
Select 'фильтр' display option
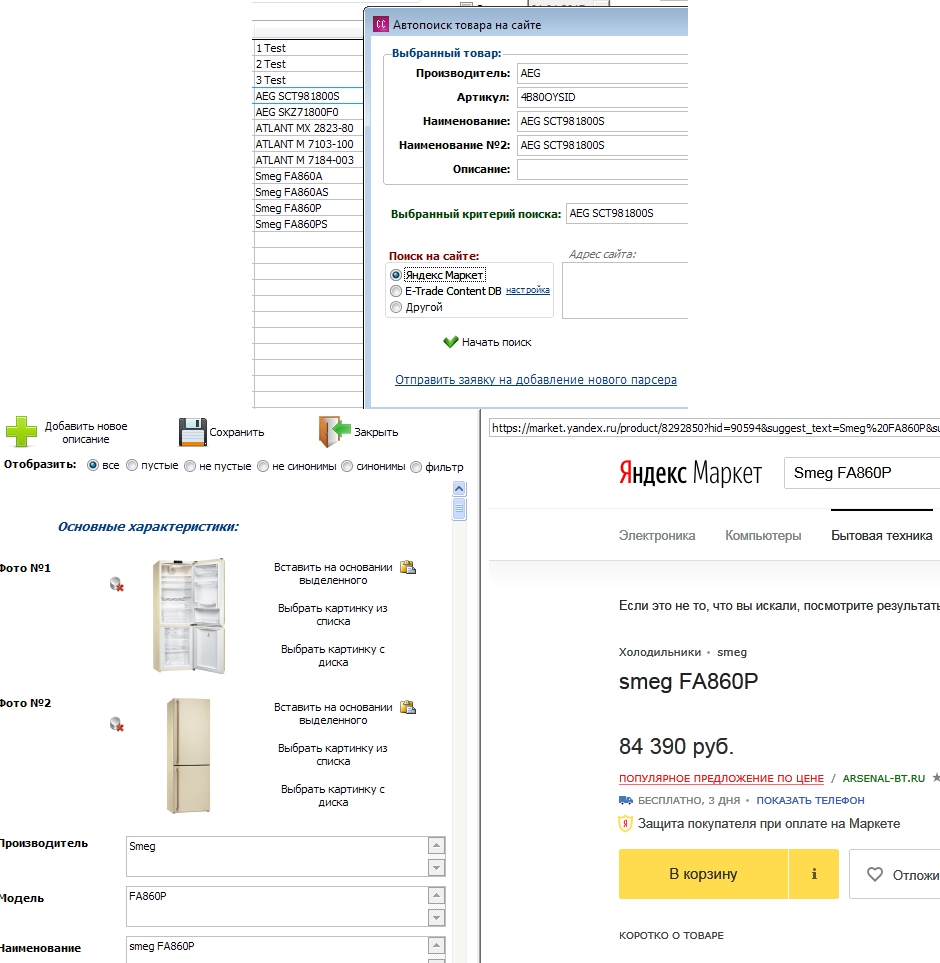click(416, 467)
